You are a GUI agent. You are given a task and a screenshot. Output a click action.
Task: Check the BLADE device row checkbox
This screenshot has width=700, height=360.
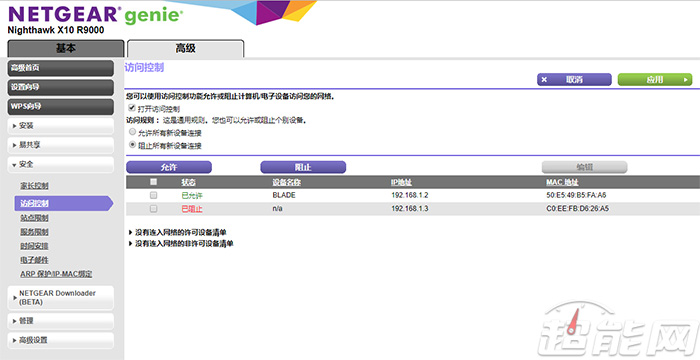153,195
